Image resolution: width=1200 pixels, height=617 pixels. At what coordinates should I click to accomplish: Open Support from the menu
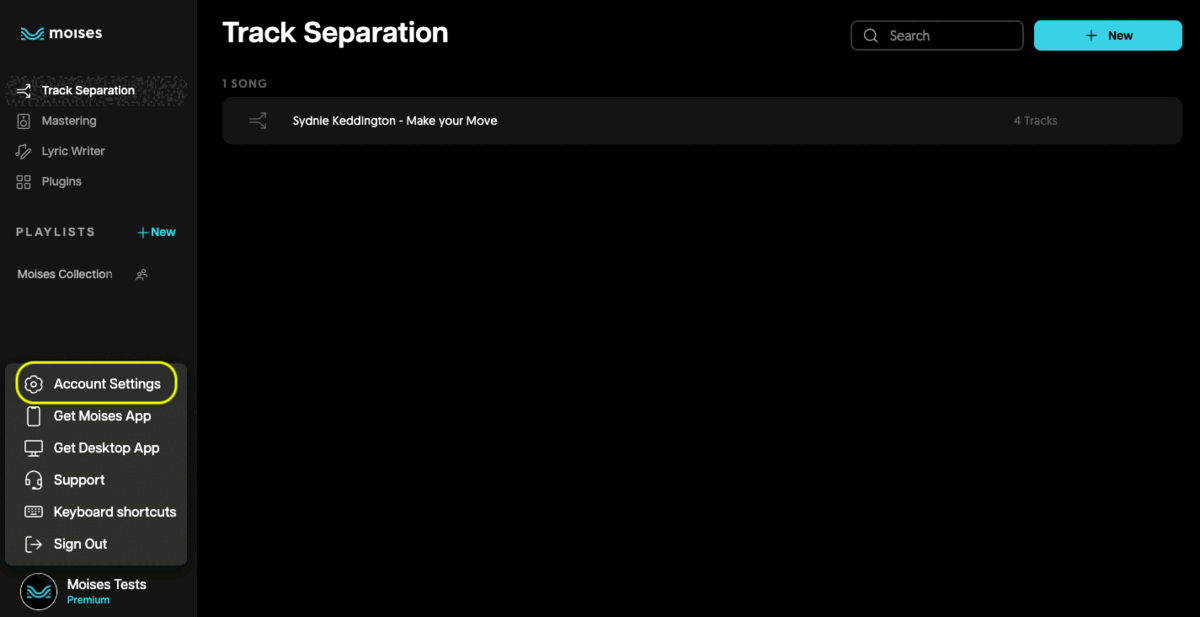pyautogui.click(x=79, y=480)
